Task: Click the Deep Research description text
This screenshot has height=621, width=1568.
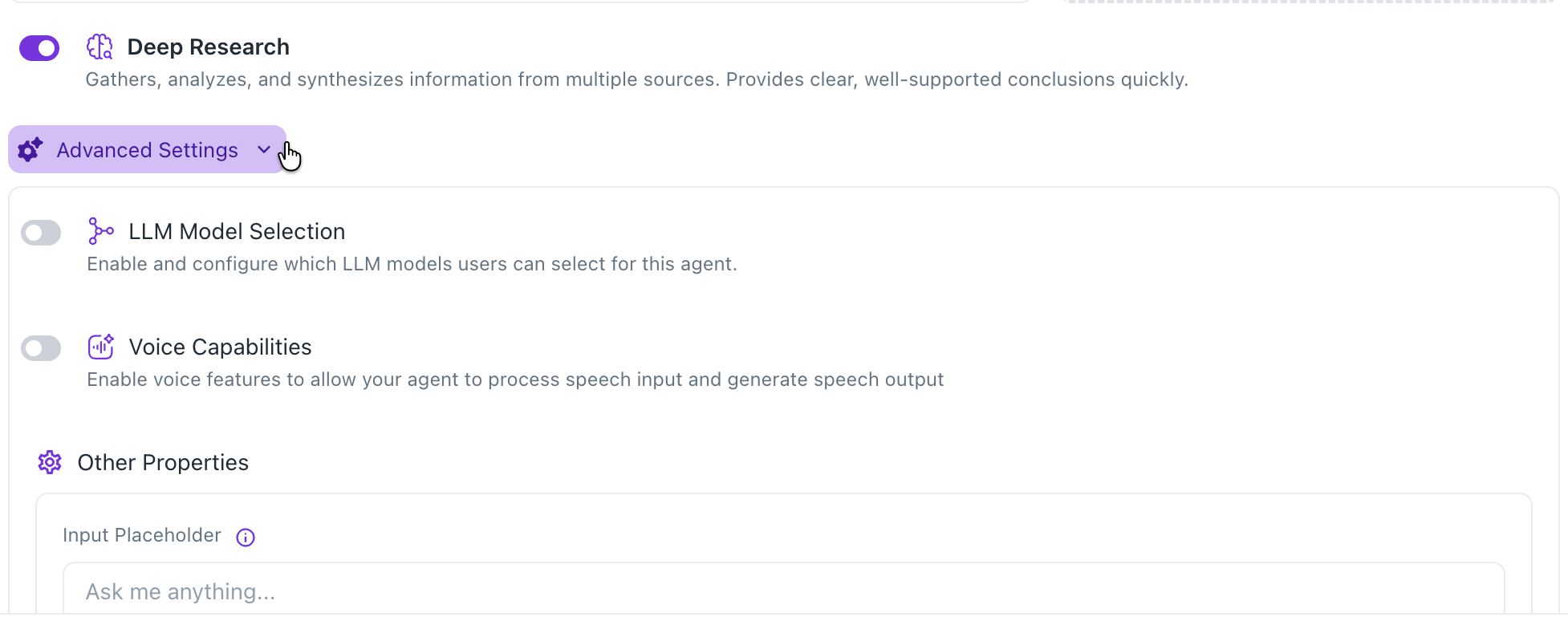Action: pyautogui.click(x=636, y=79)
